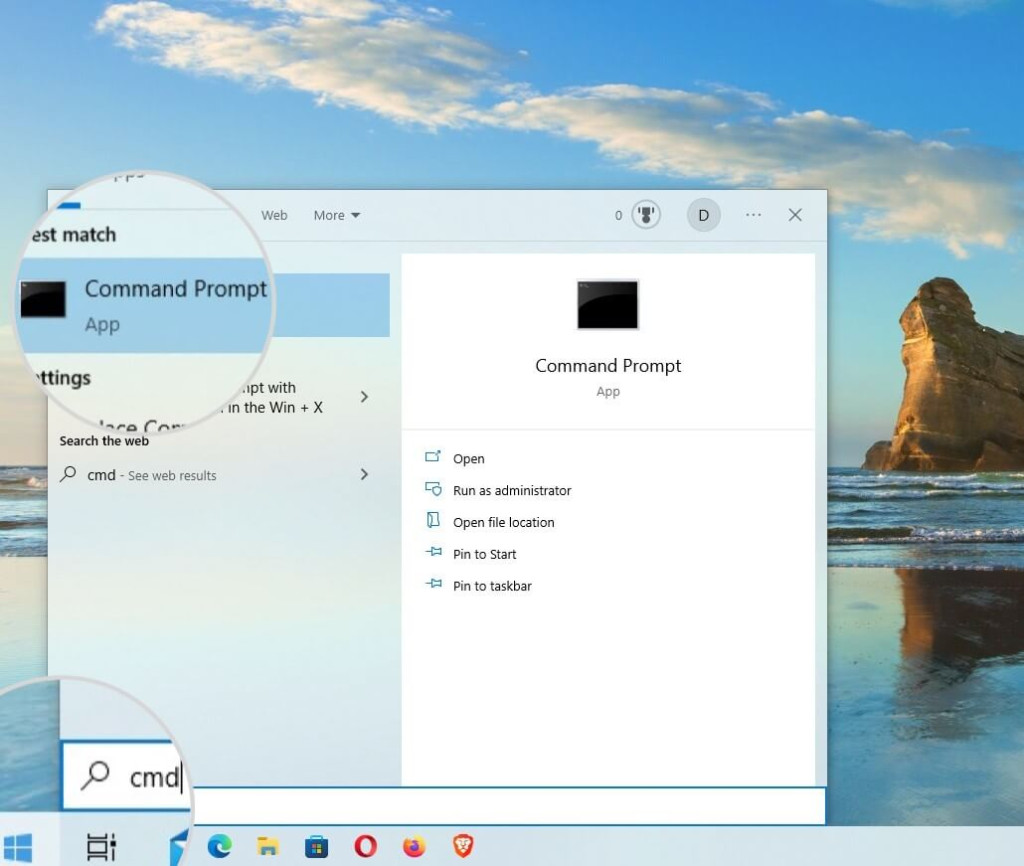Launch Firefox from the taskbar

[x=414, y=847]
